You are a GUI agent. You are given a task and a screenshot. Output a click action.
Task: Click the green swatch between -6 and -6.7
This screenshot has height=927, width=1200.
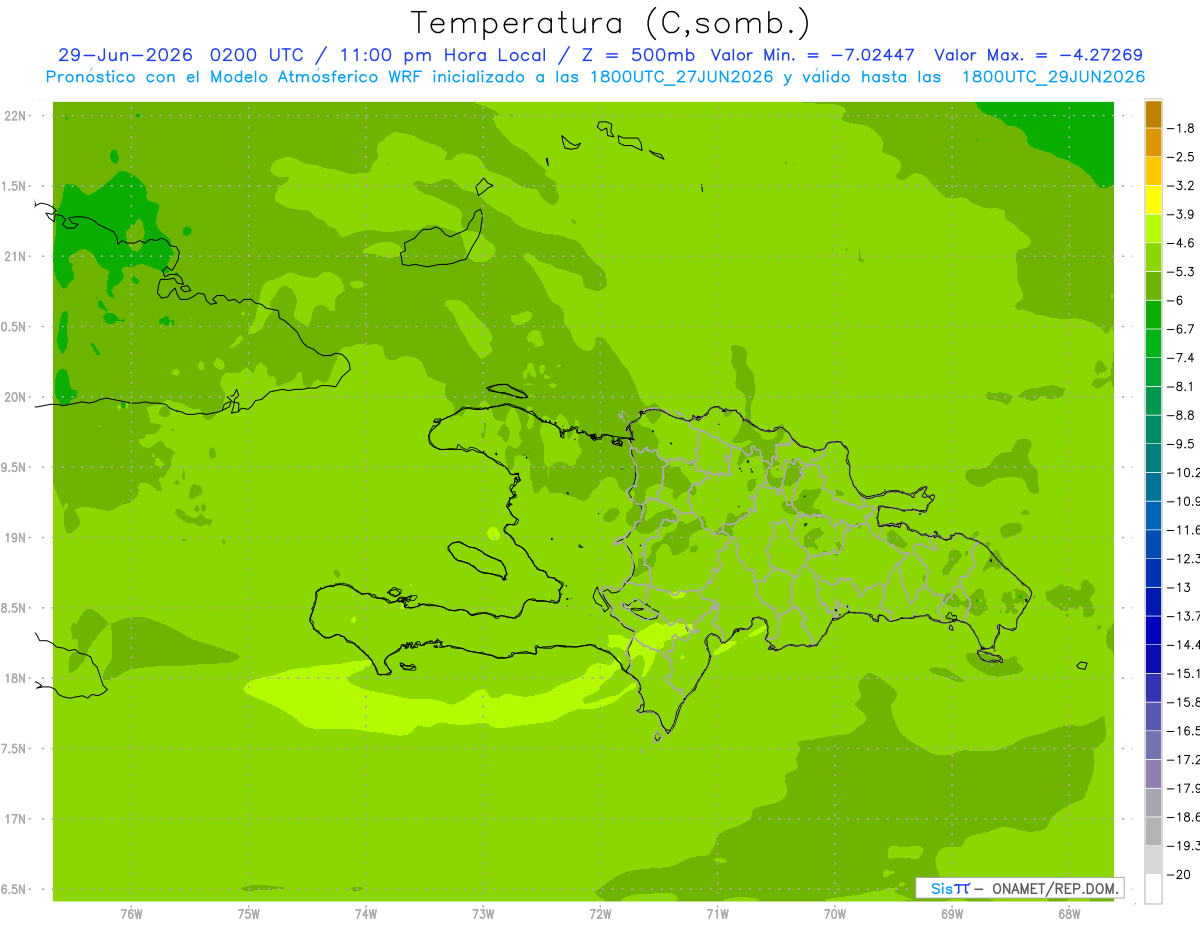click(x=1153, y=315)
